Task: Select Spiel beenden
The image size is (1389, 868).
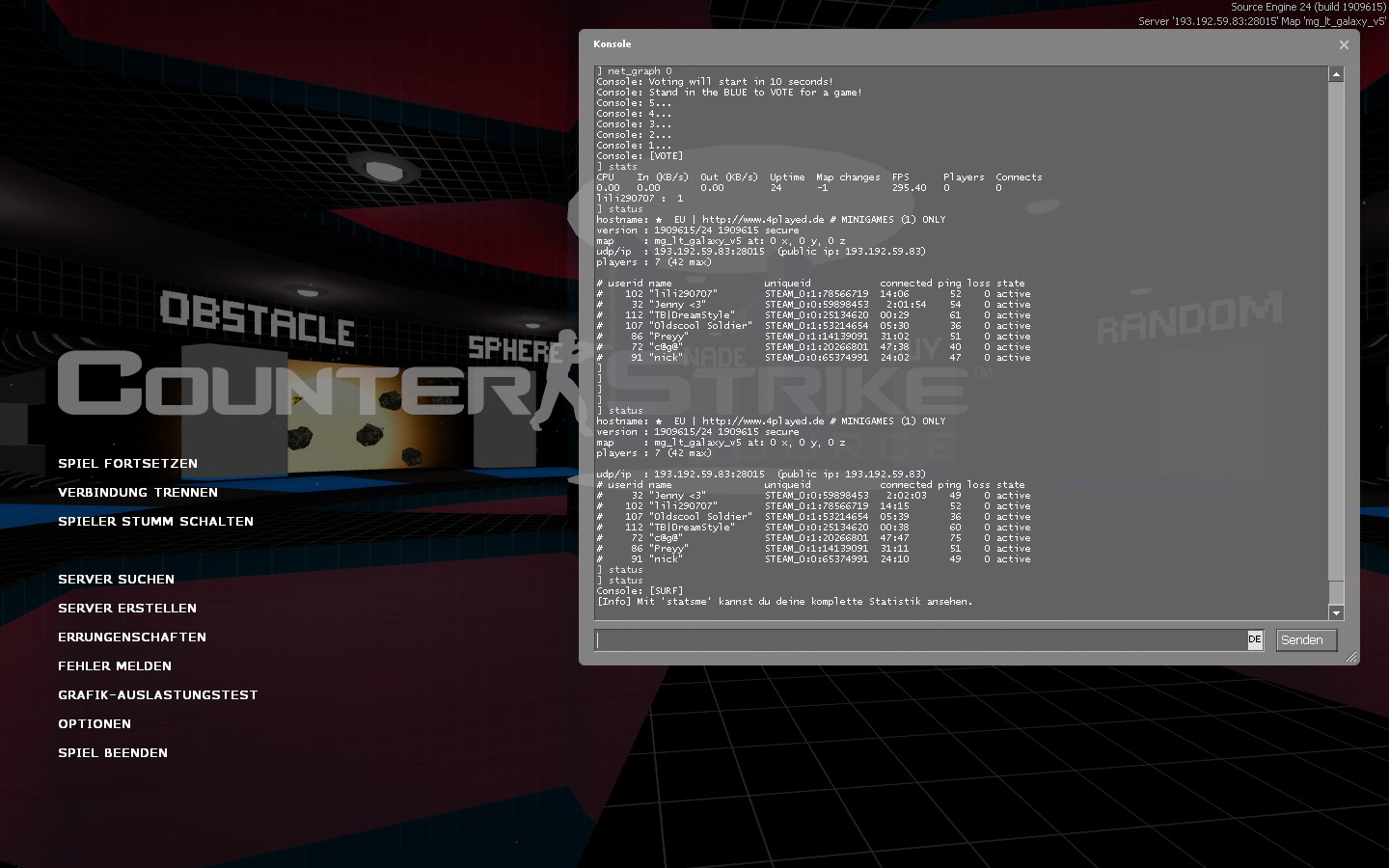Action: pos(113,753)
